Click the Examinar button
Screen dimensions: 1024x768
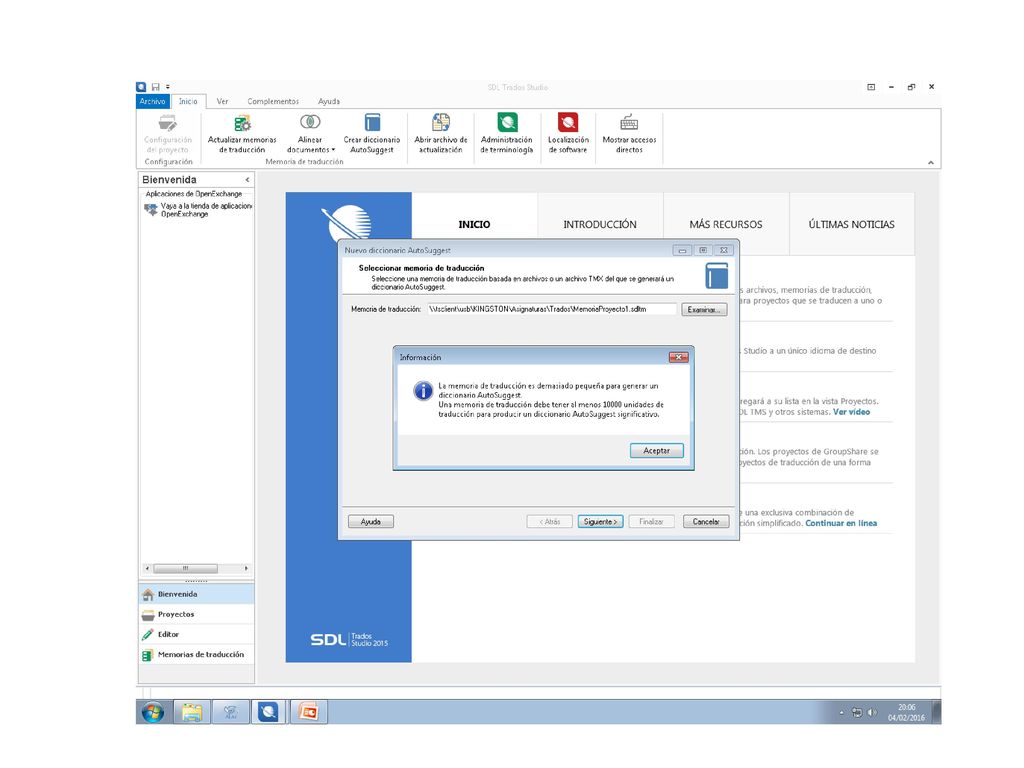703,310
